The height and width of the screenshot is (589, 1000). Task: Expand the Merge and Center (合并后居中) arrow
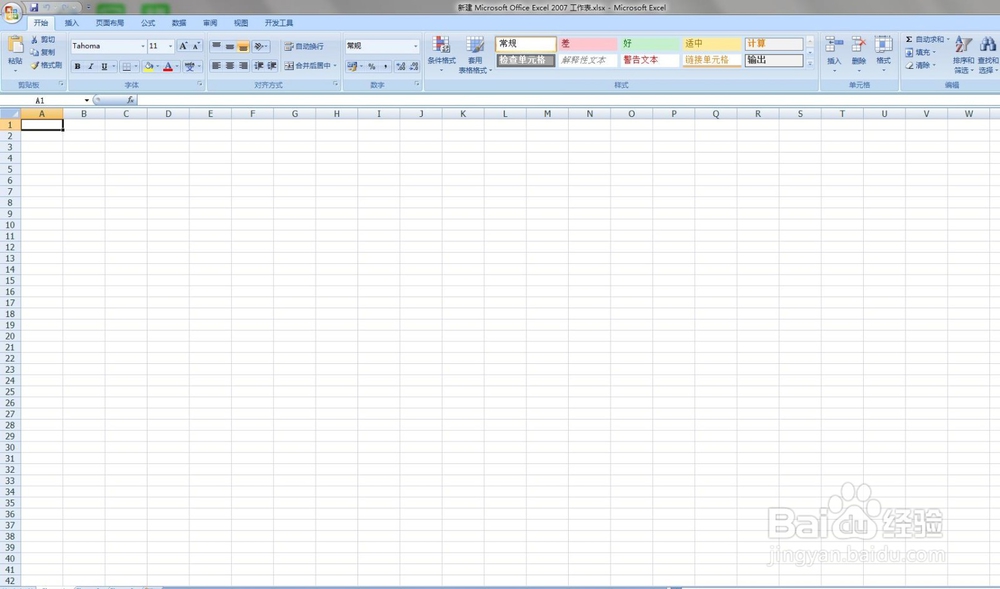point(335,66)
